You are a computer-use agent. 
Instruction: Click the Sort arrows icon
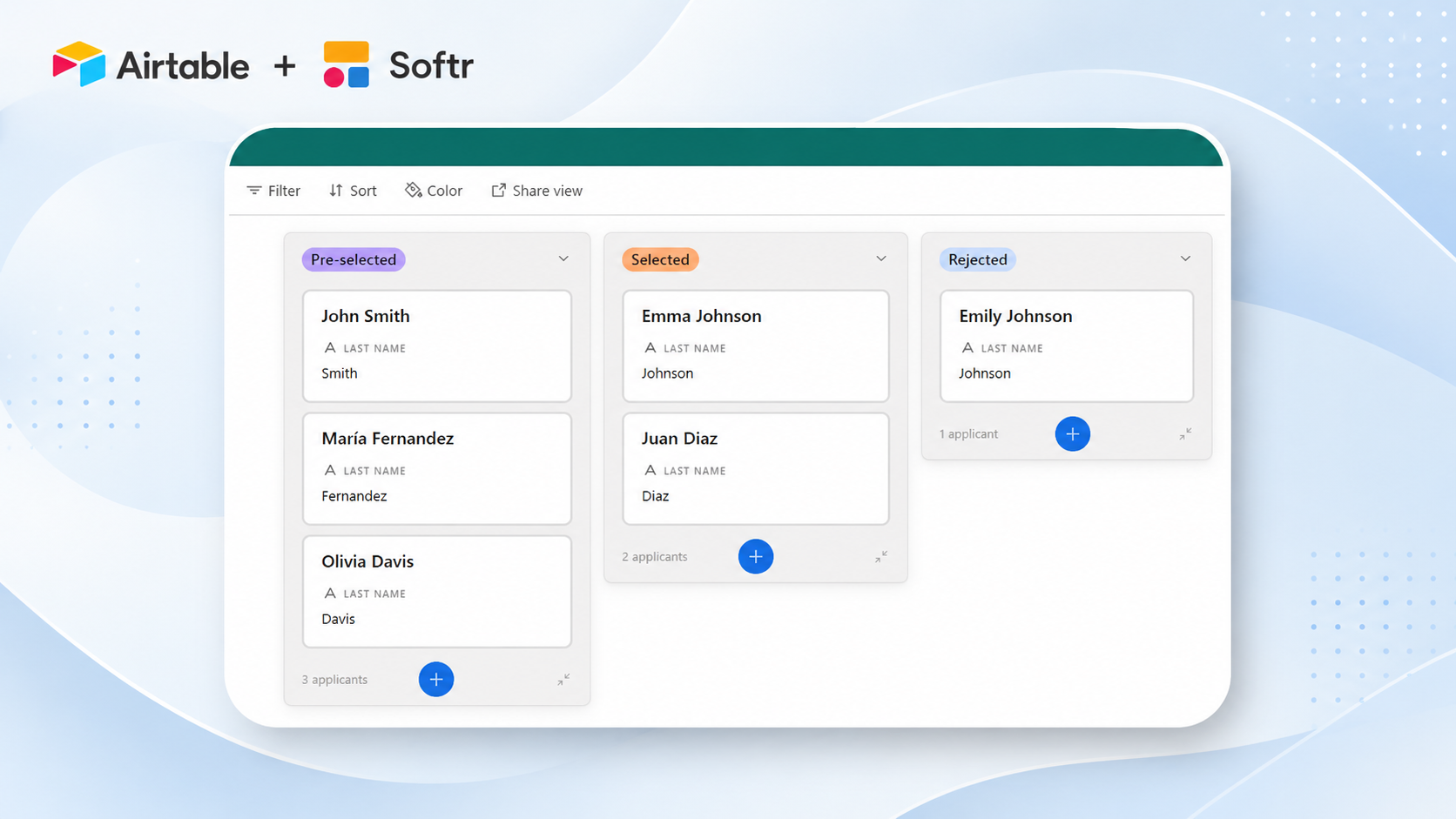click(336, 191)
